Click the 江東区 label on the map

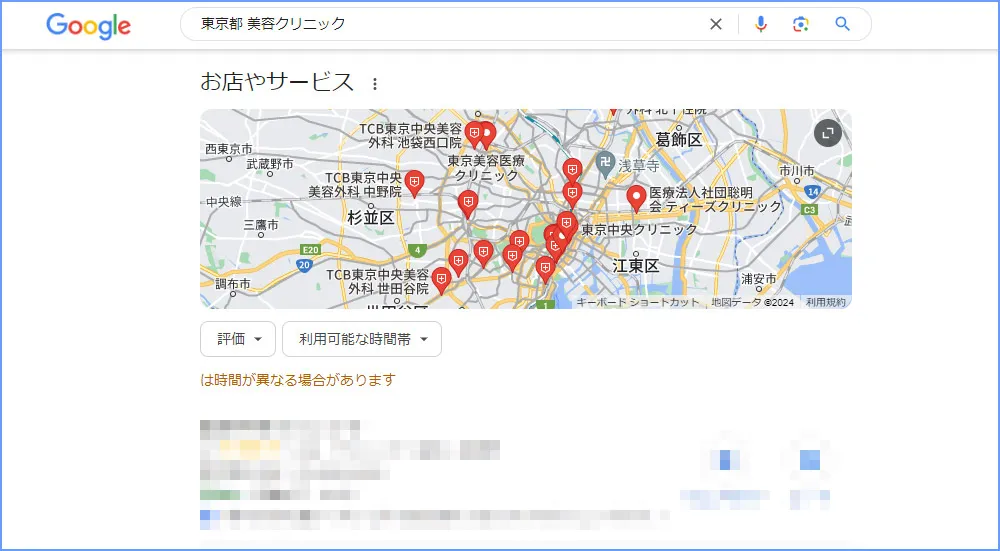636,266
